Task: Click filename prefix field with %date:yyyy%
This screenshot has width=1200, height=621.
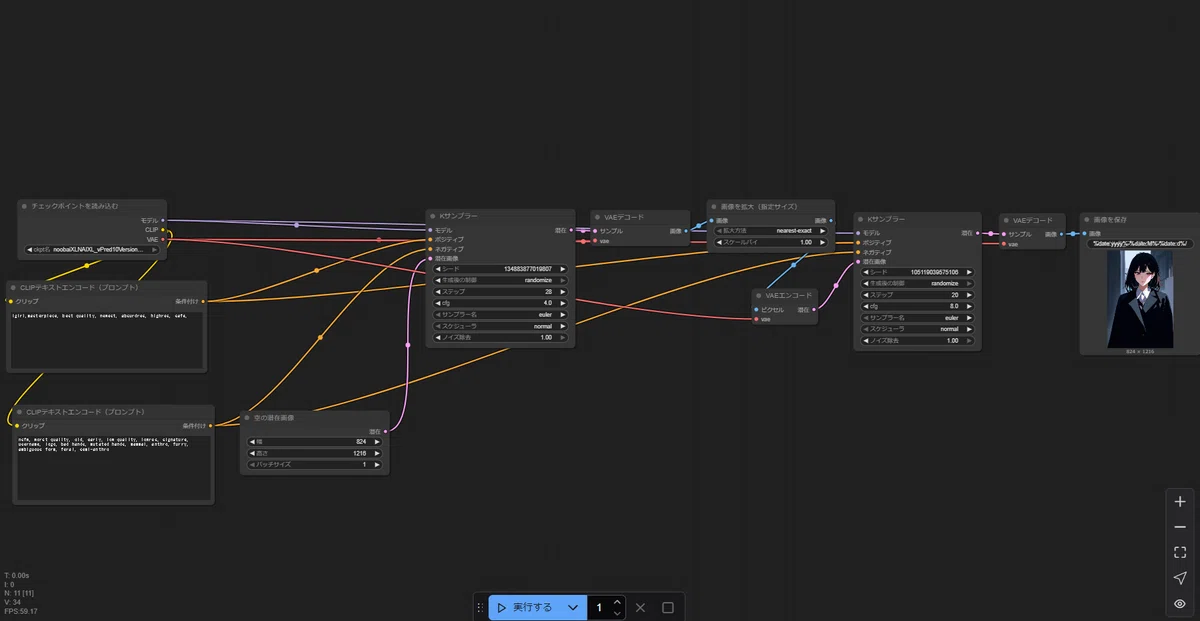Action: tap(1139, 243)
